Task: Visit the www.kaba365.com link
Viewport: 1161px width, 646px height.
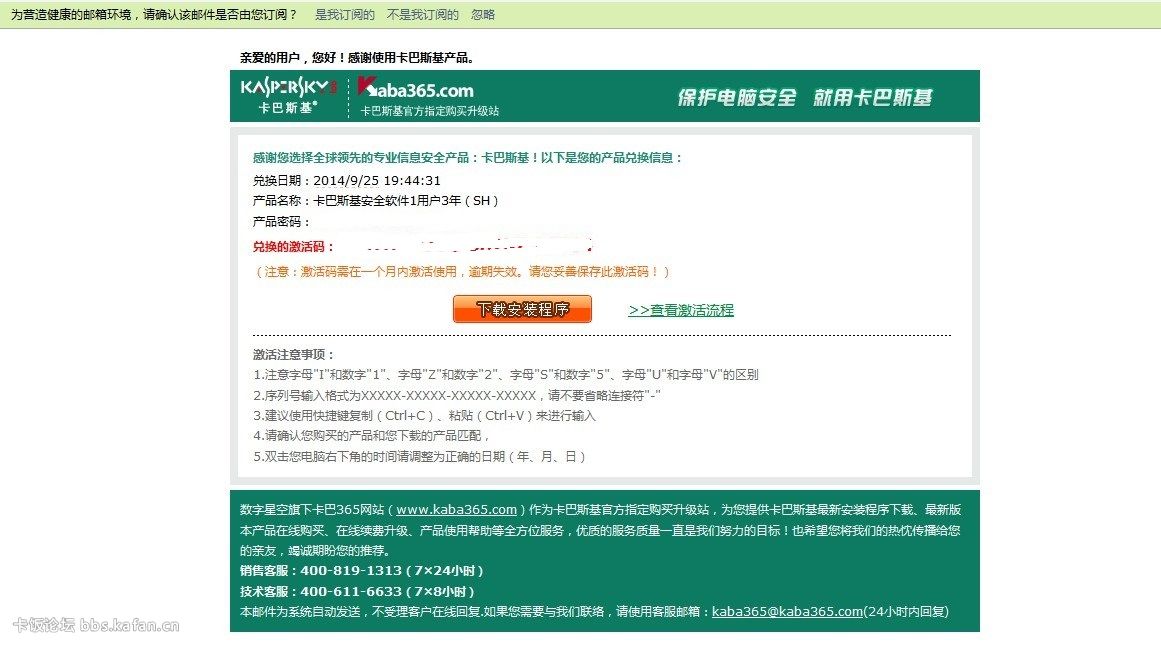Action: [456, 510]
